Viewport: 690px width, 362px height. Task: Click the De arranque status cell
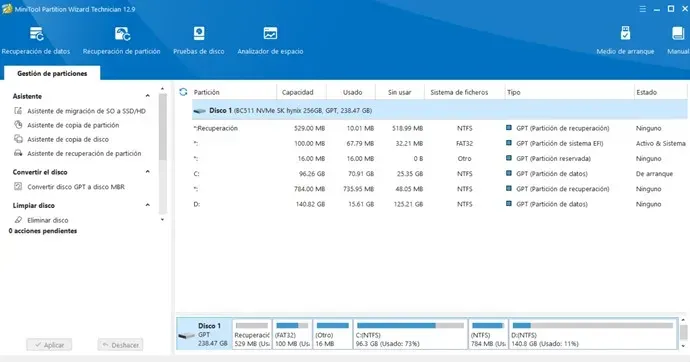(x=654, y=174)
